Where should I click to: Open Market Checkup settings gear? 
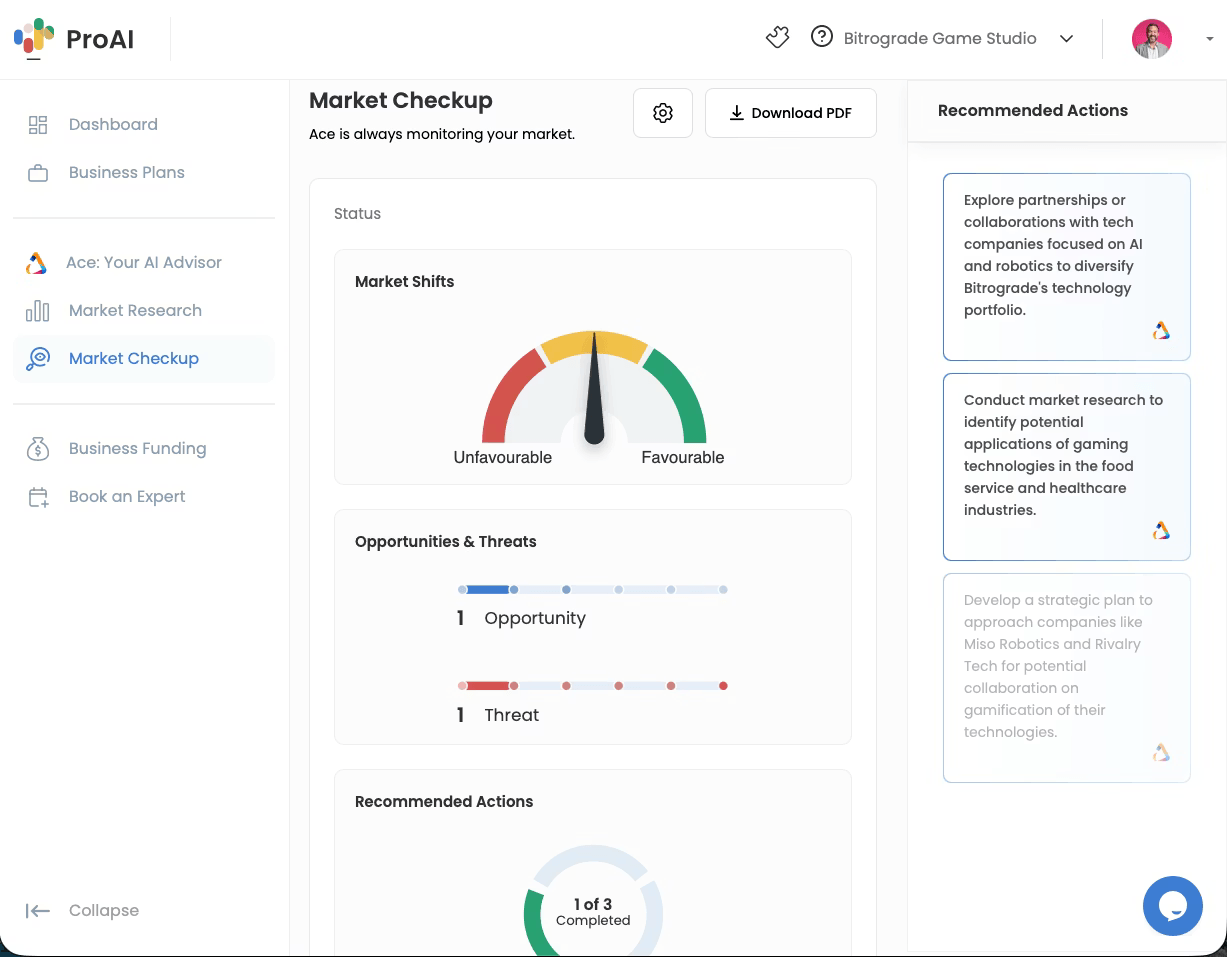click(x=663, y=113)
